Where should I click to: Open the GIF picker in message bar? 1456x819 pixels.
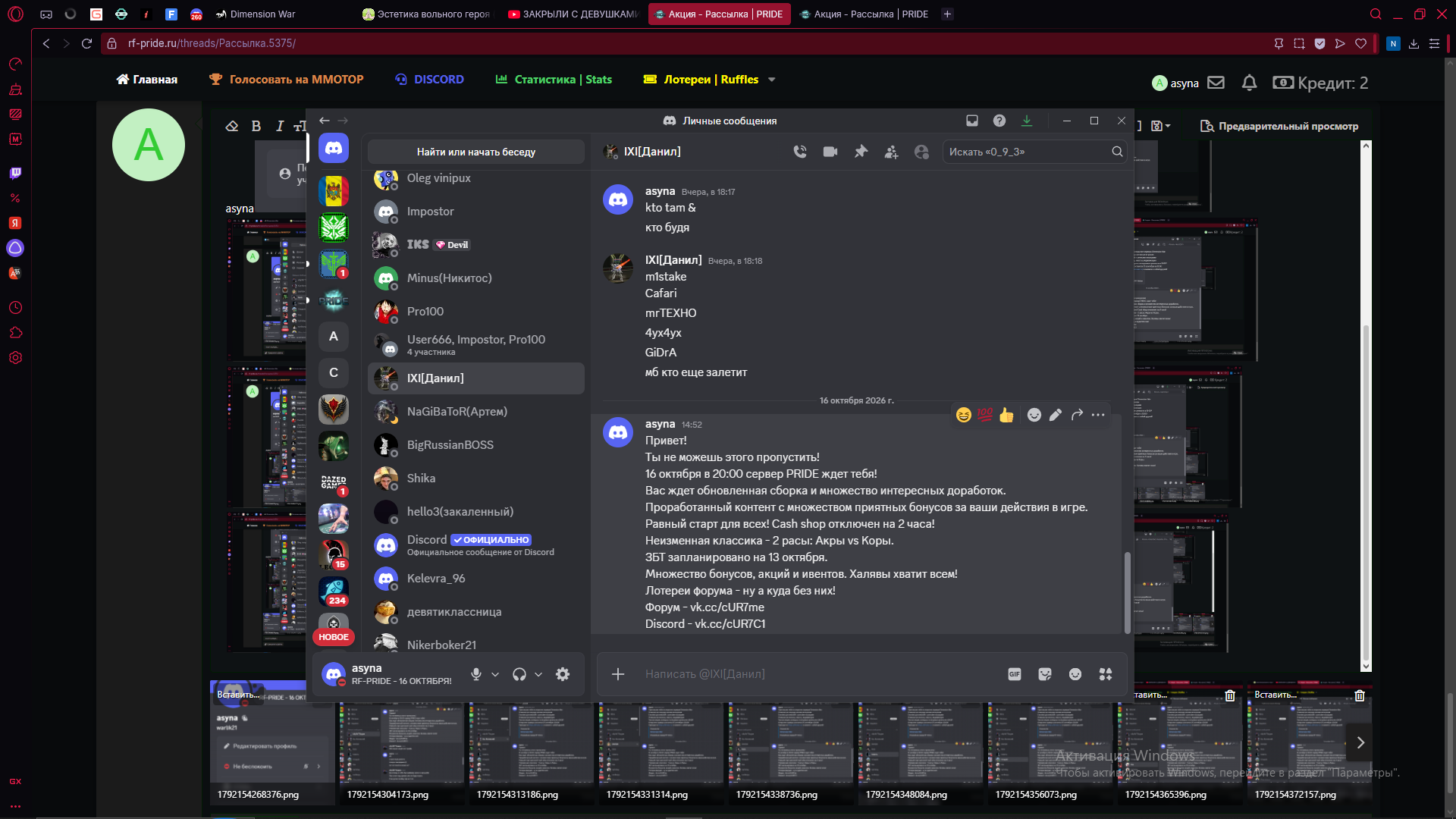tap(1014, 674)
